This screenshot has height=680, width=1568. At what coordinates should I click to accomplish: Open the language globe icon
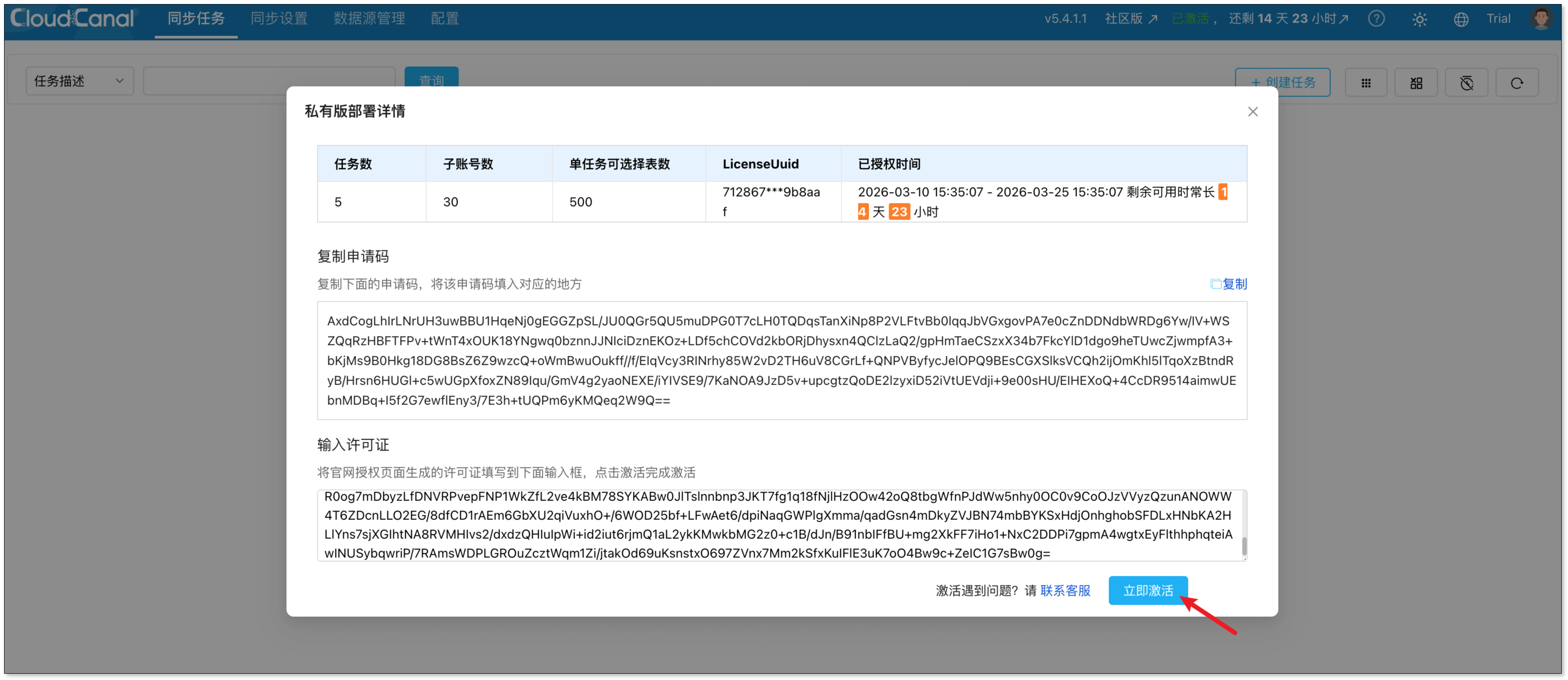point(1461,19)
